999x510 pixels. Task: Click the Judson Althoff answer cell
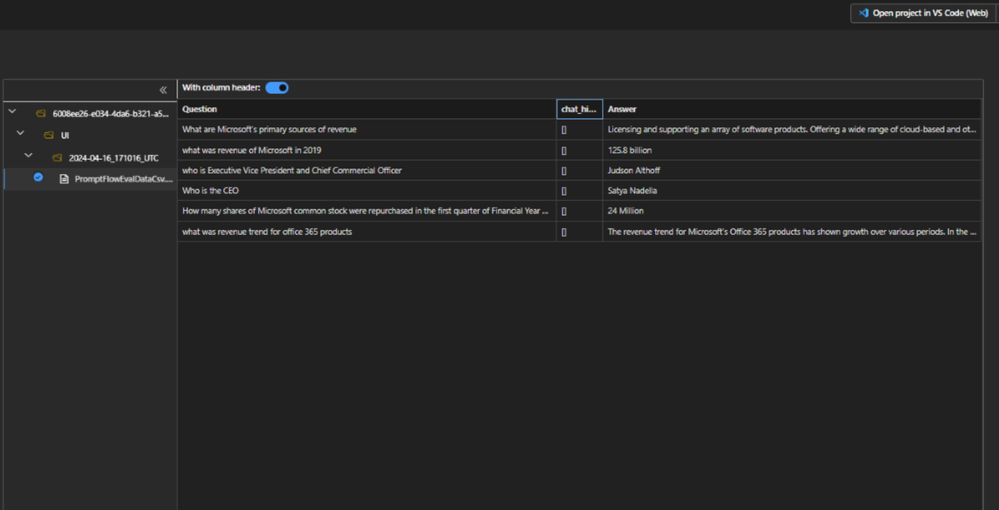634,171
